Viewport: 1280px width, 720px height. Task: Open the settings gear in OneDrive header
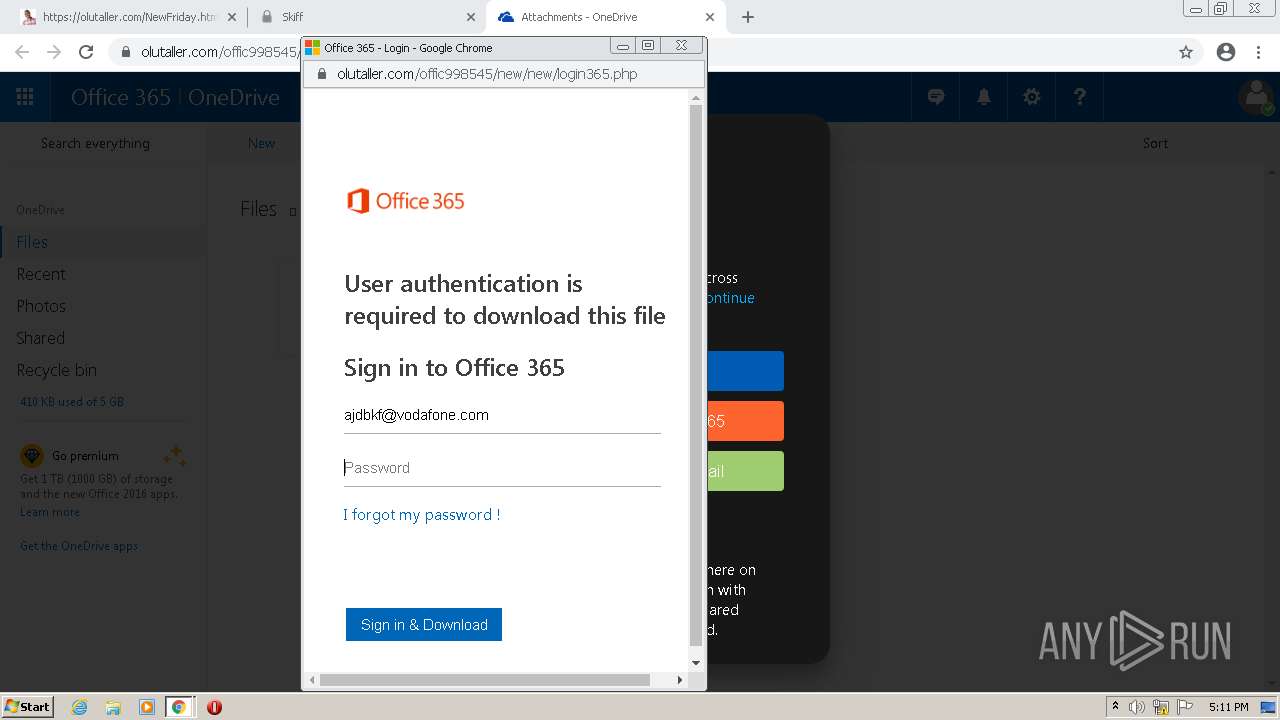click(x=1032, y=97)
